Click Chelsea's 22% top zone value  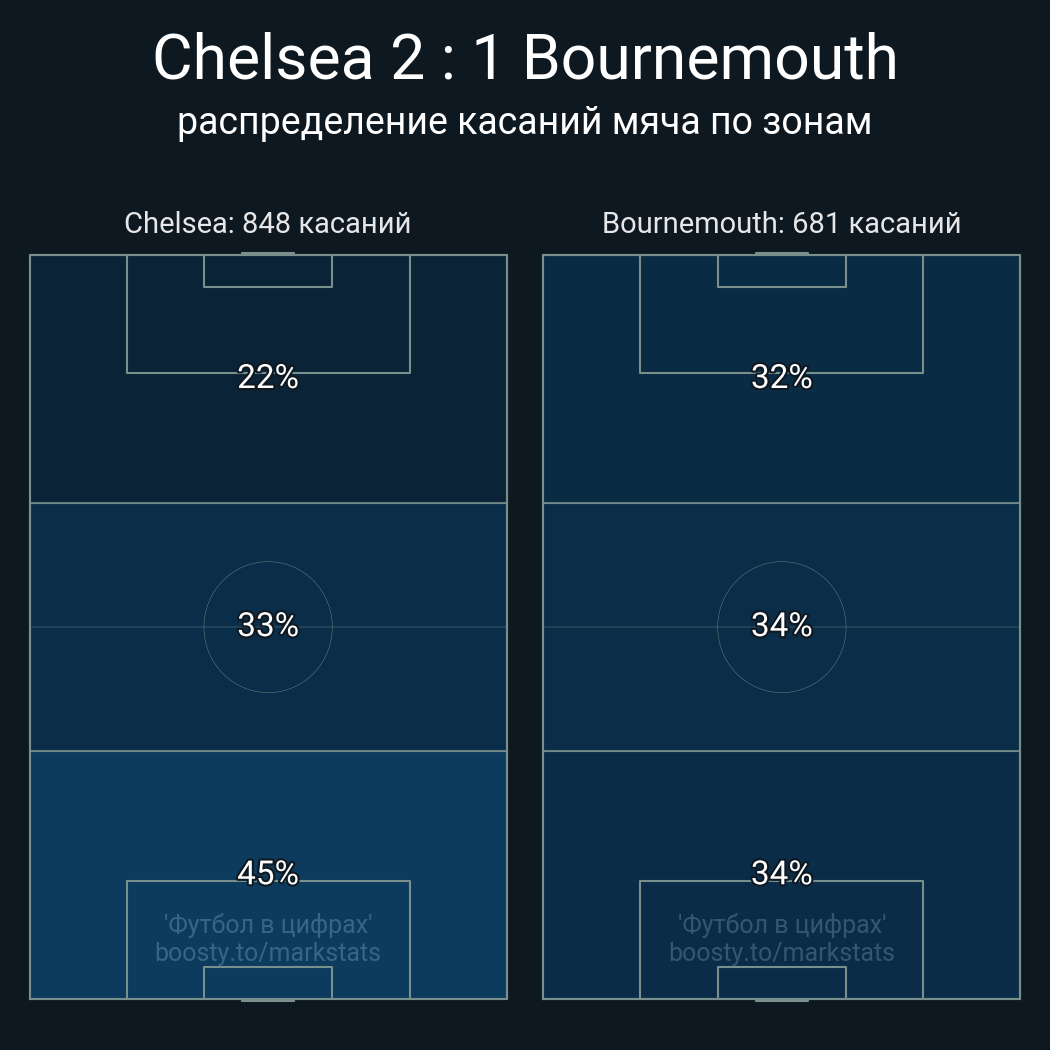click(268, 377)
